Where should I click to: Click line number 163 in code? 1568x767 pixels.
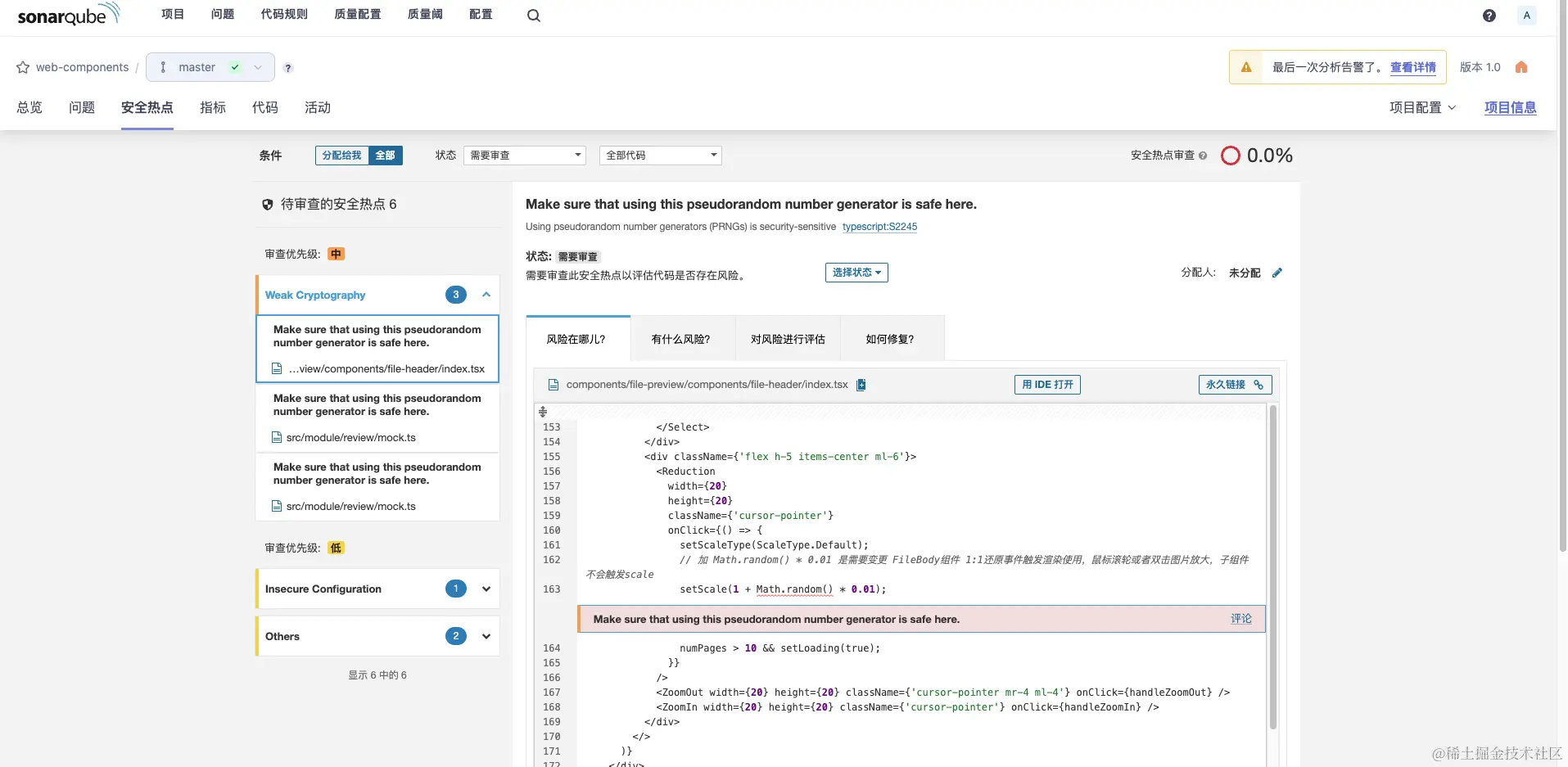[x=552, y=589]
